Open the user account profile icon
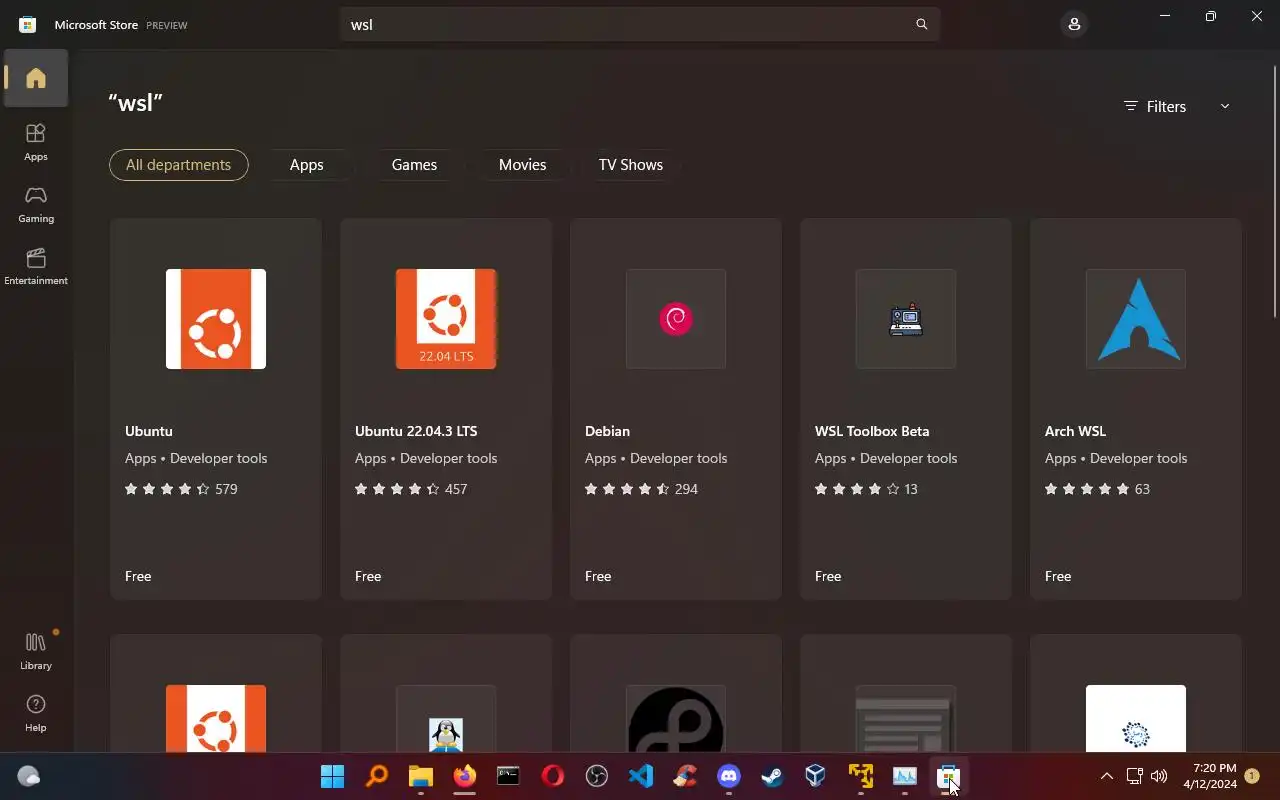The image size is (1280, 800). (1074, 24)
